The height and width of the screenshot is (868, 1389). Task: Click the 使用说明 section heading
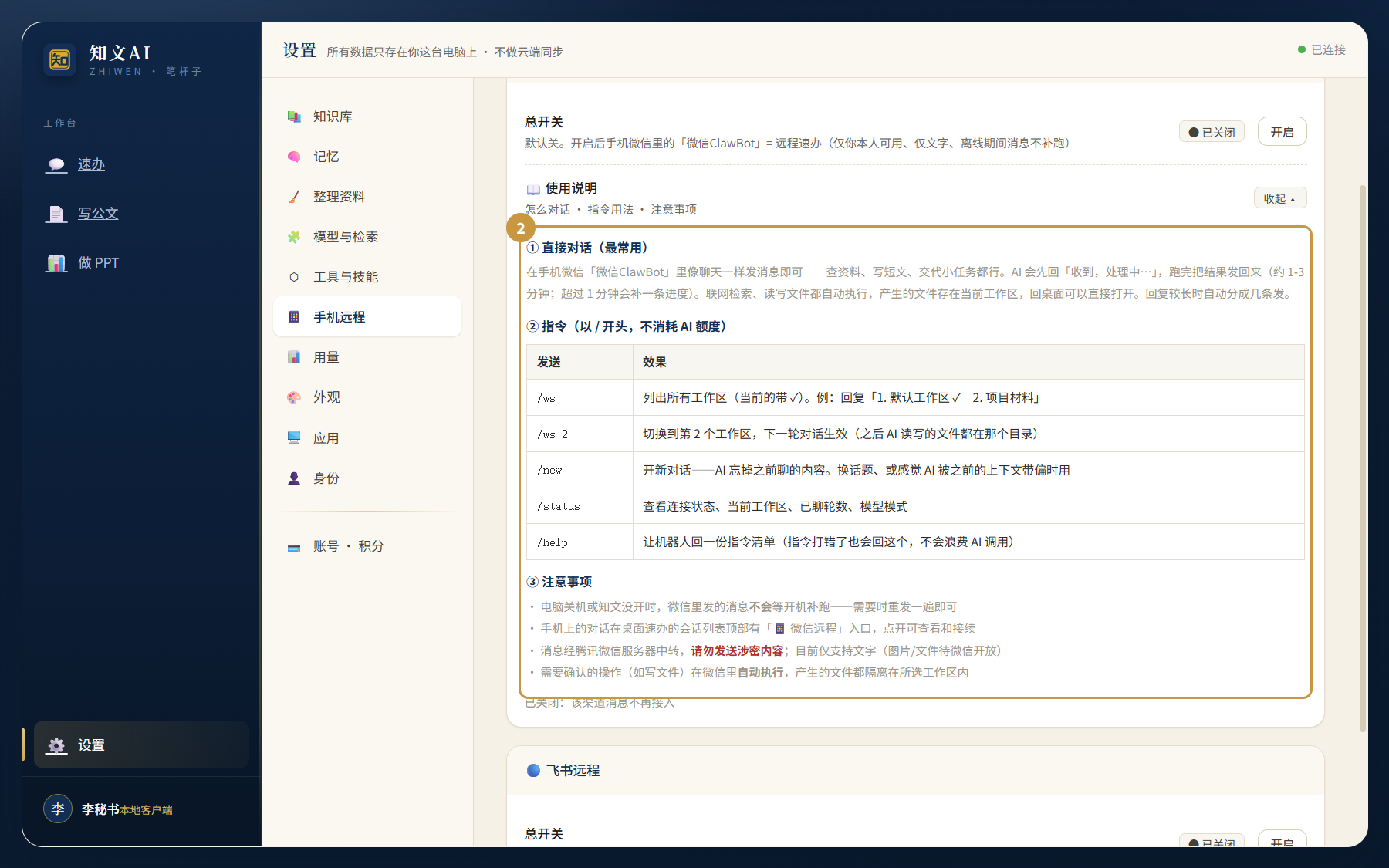[571, 188]
